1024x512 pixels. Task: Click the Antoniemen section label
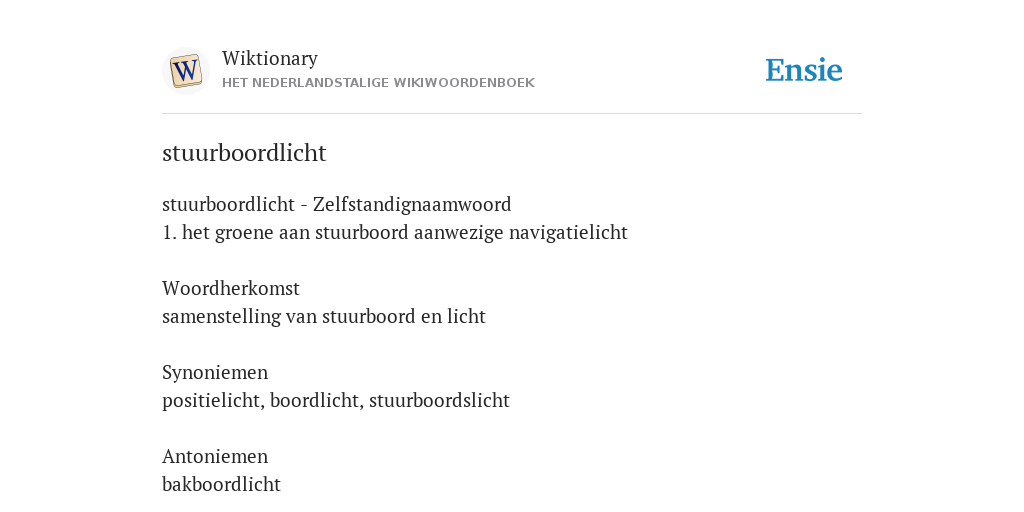pyautogui.click(x=215, y=456)
